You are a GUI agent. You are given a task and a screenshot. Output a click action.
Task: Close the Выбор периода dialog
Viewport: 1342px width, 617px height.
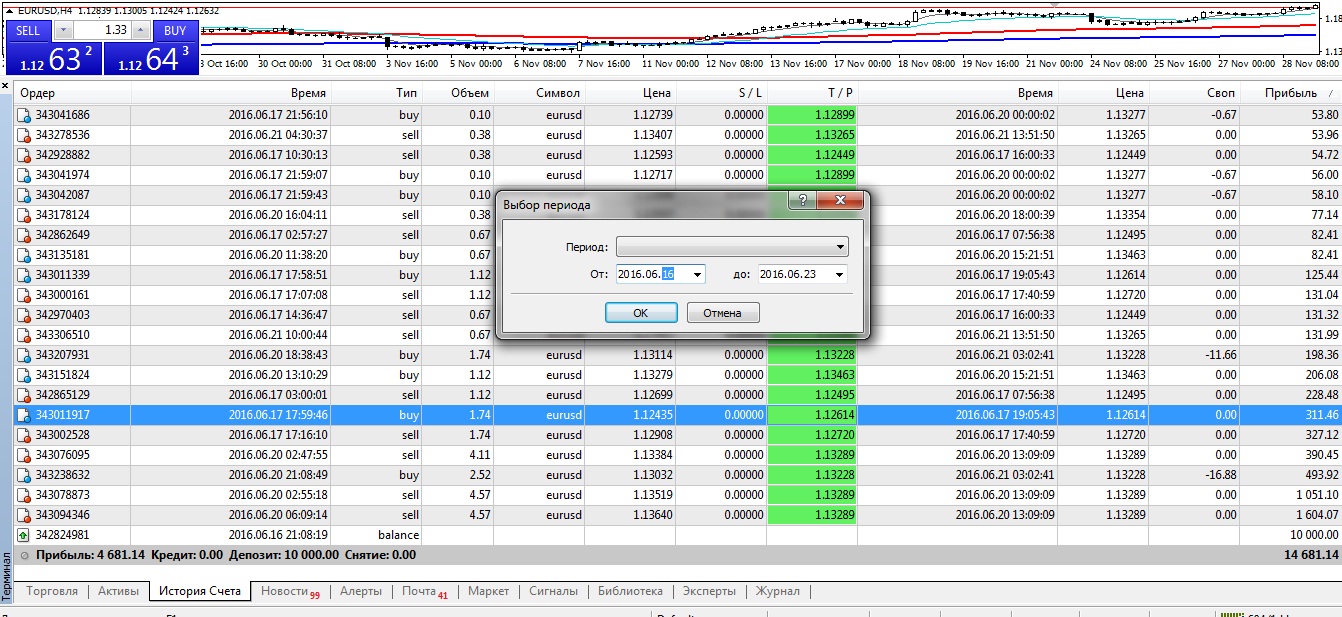click(x=839, y=201)
